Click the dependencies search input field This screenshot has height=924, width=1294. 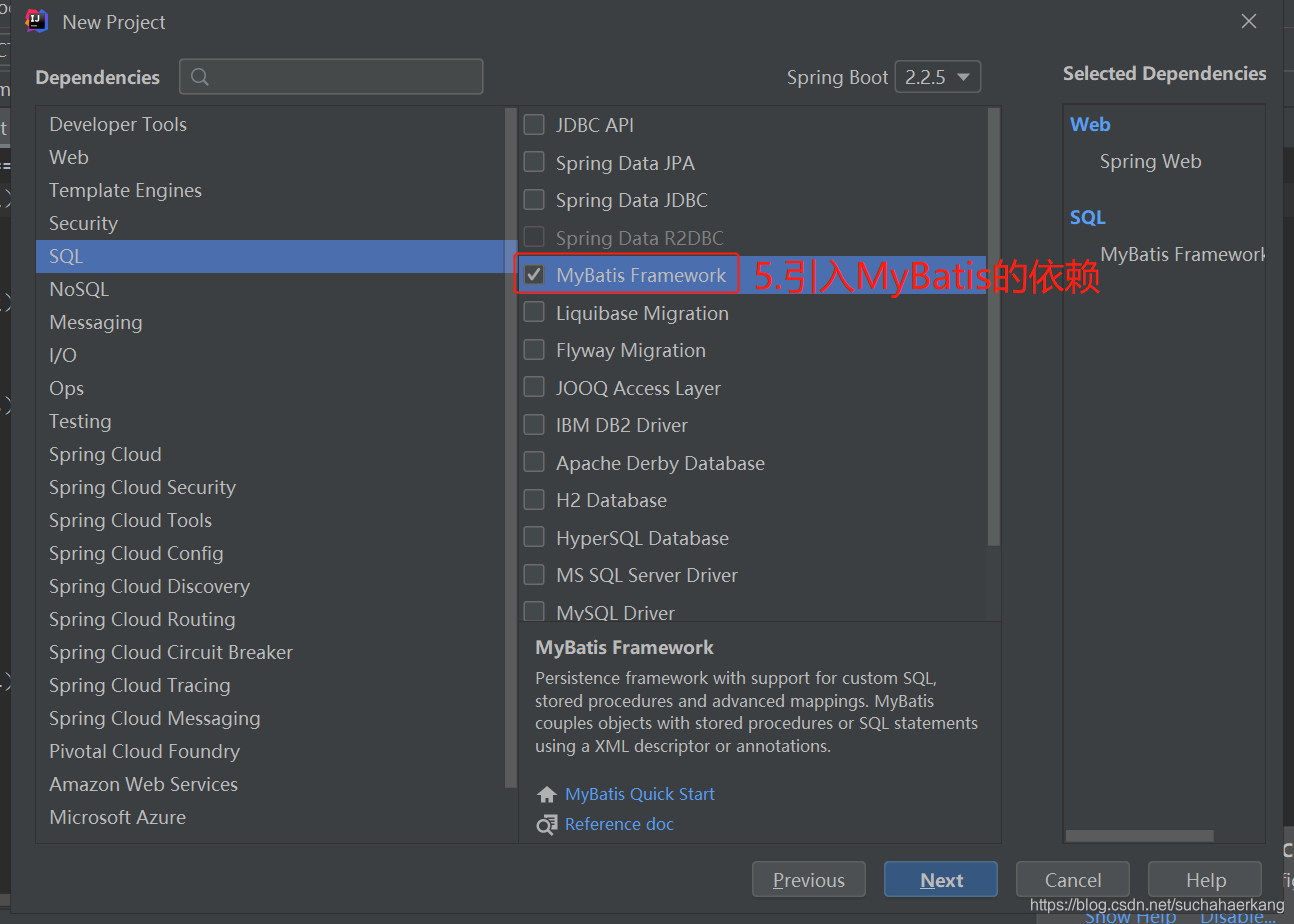tap(331, 77)
